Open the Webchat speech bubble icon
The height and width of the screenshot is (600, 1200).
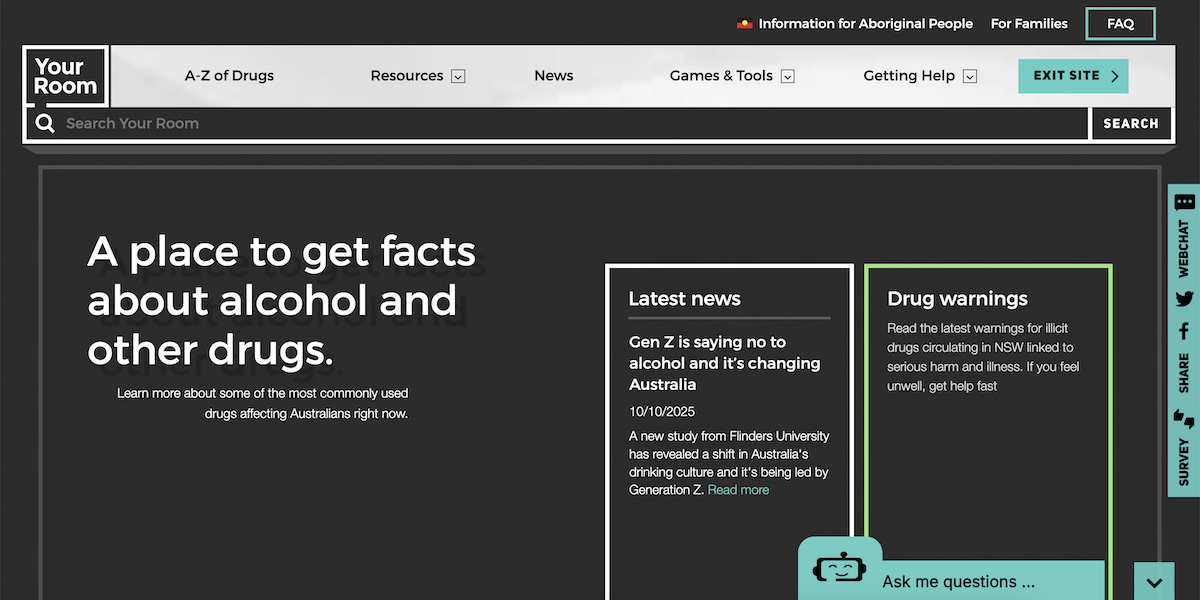click(1184, 202)
